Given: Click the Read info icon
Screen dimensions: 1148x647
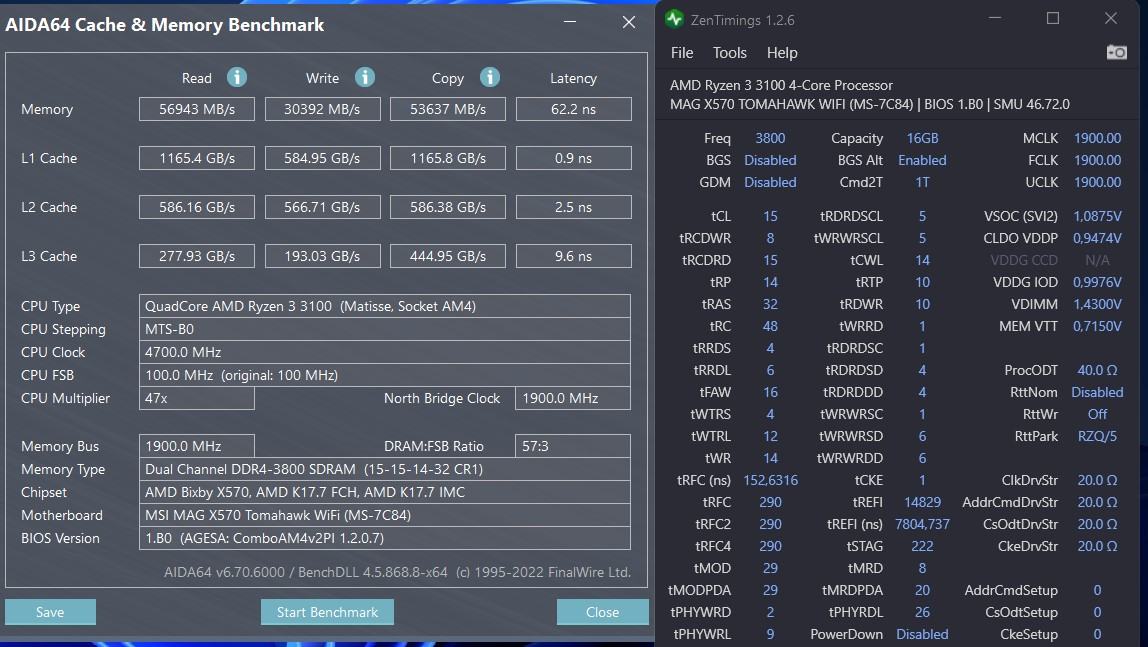Looking at the screenshot, I should [x=236, y=77].
